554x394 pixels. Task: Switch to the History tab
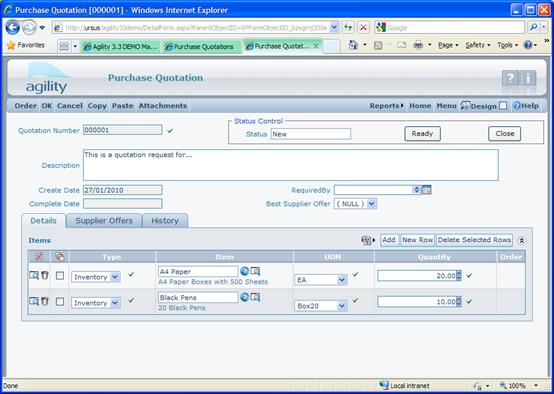(165, 220)
